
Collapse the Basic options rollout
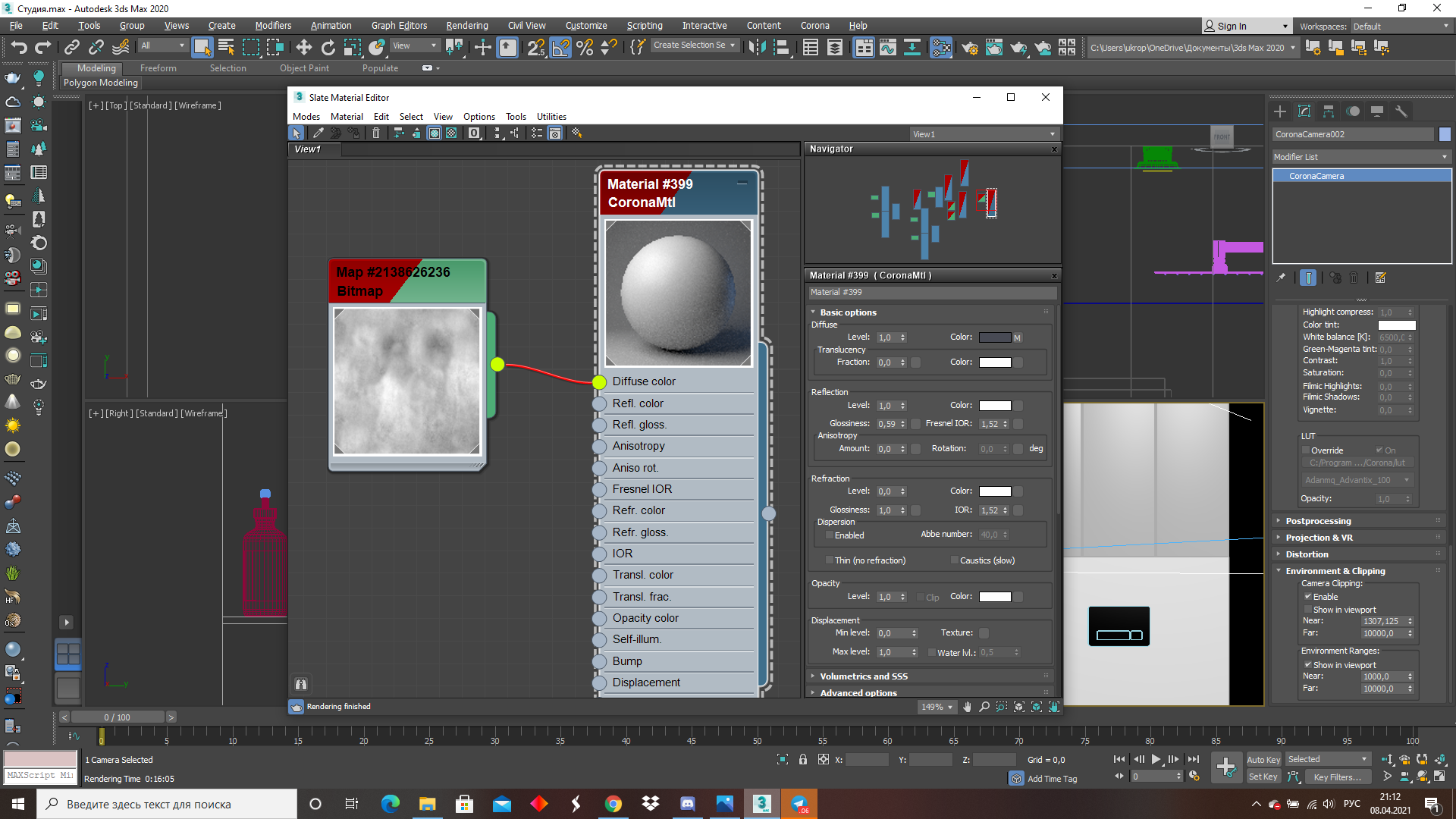pos(848,312)
